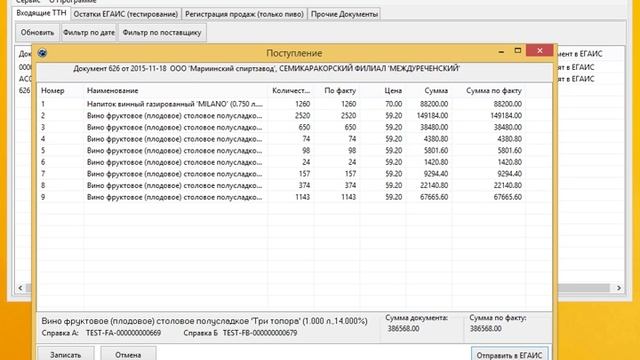Click quantity 24 in Количество column
The image size is (640, 360).
[x=306, y=162]
